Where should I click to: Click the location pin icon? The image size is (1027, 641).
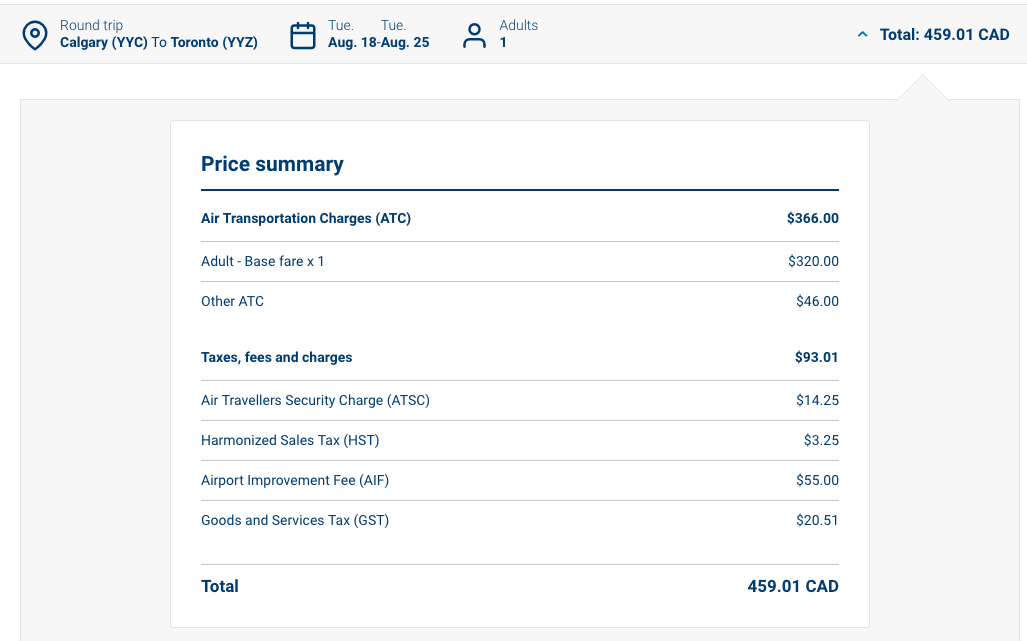click(35, 35)
